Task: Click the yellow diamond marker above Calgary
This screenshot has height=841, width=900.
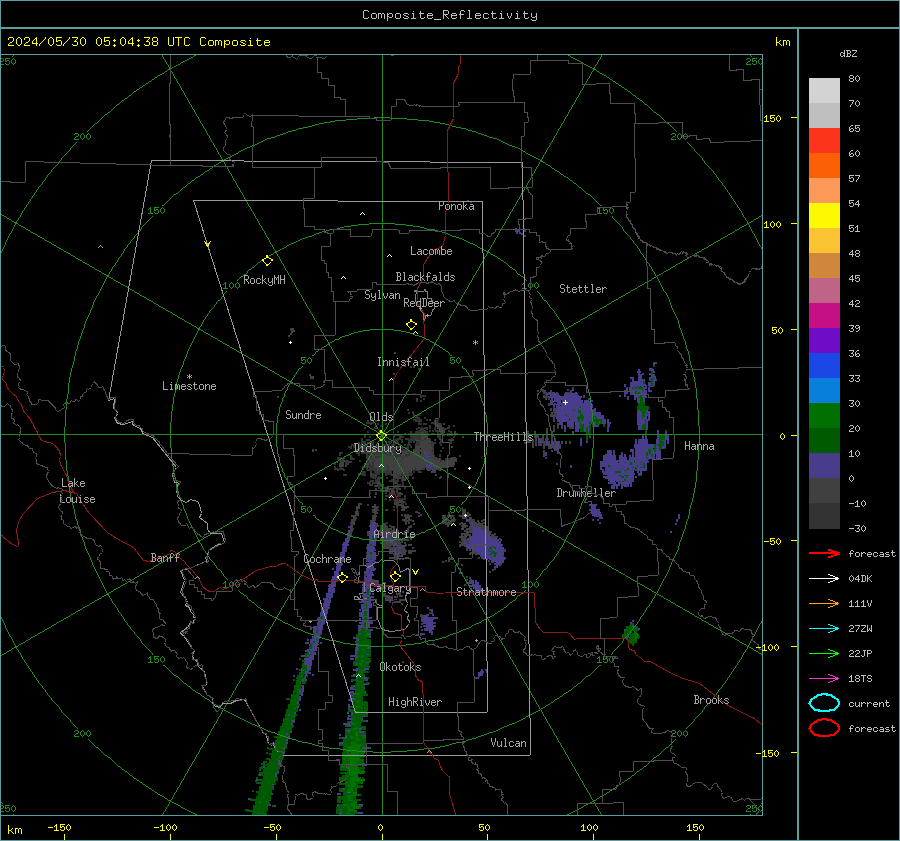Action: [x=395, y=576]
